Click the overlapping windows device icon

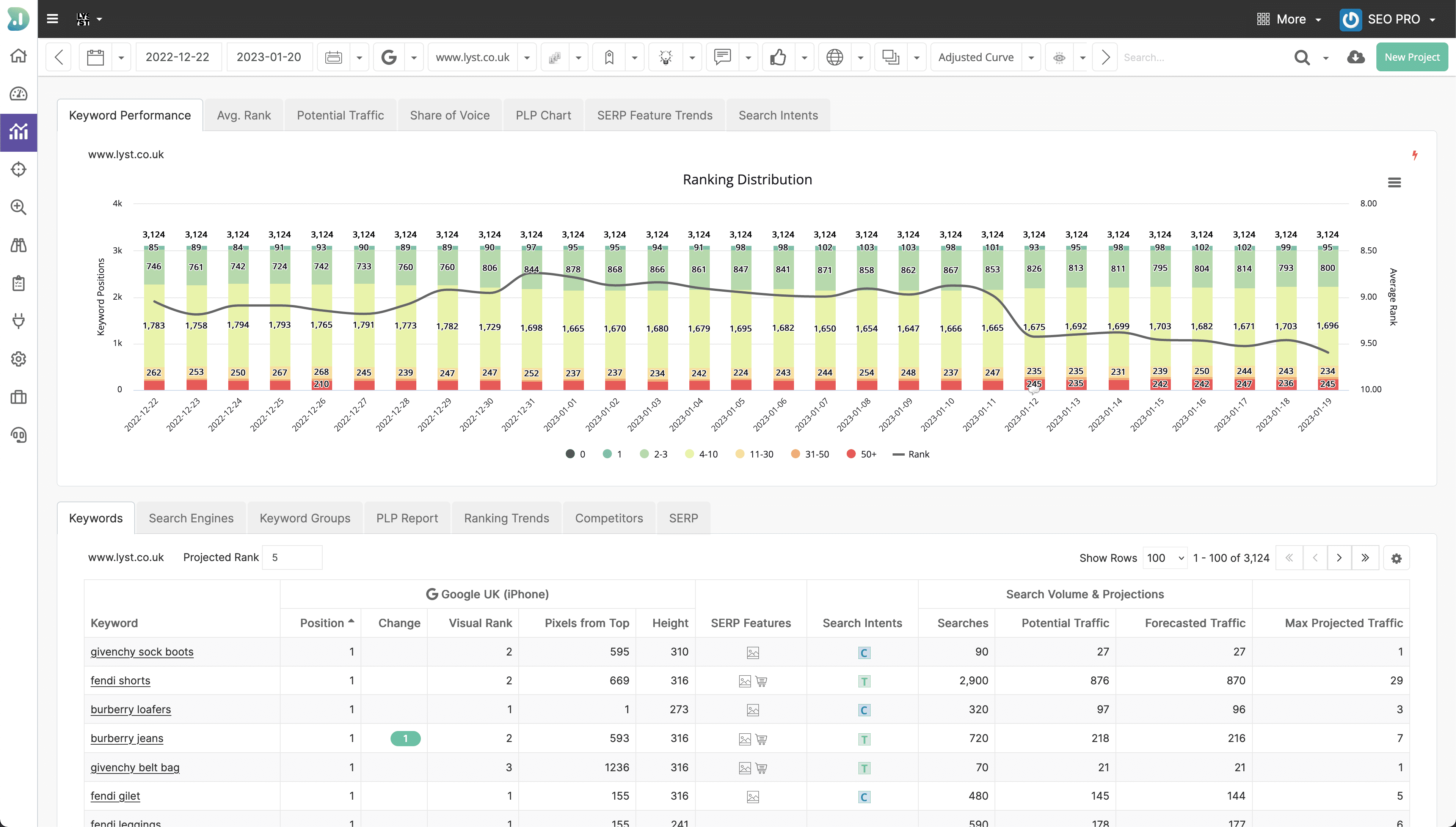point(891,57)
